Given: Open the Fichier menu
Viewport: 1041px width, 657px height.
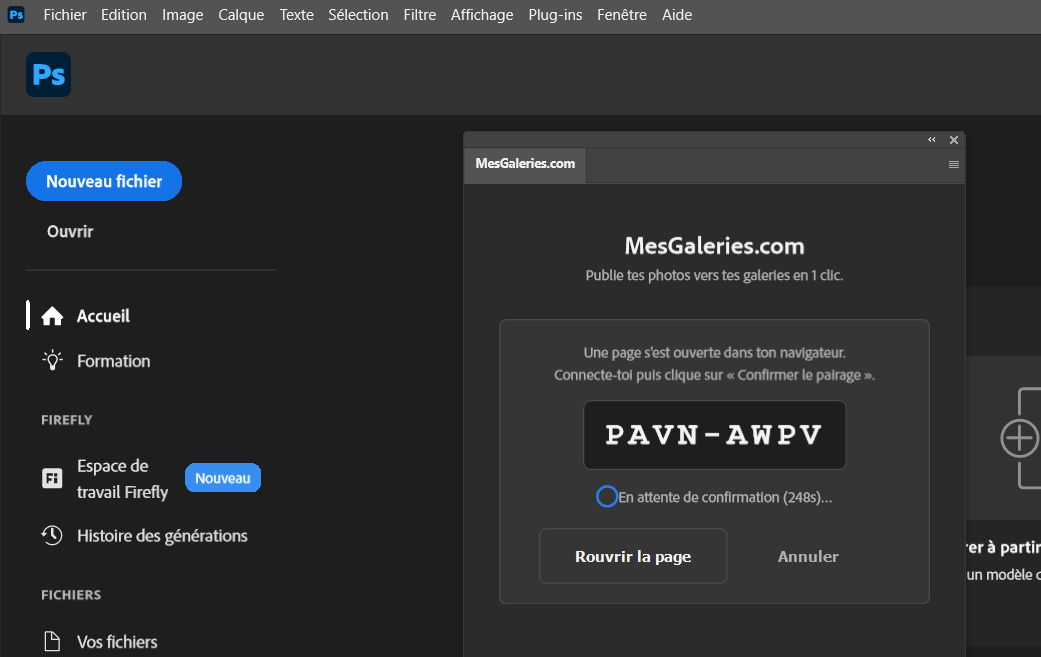Looking at the screenshot, I should (x=65, y=15).
